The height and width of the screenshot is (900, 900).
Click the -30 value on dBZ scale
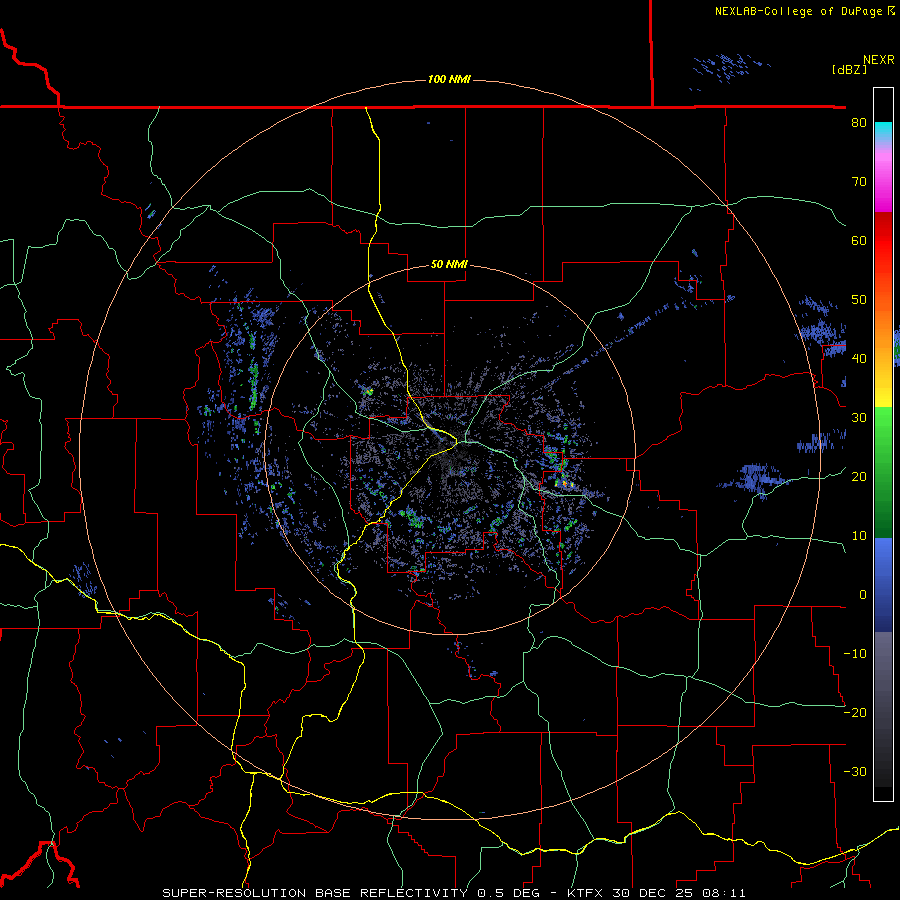(x=855, y=771)
